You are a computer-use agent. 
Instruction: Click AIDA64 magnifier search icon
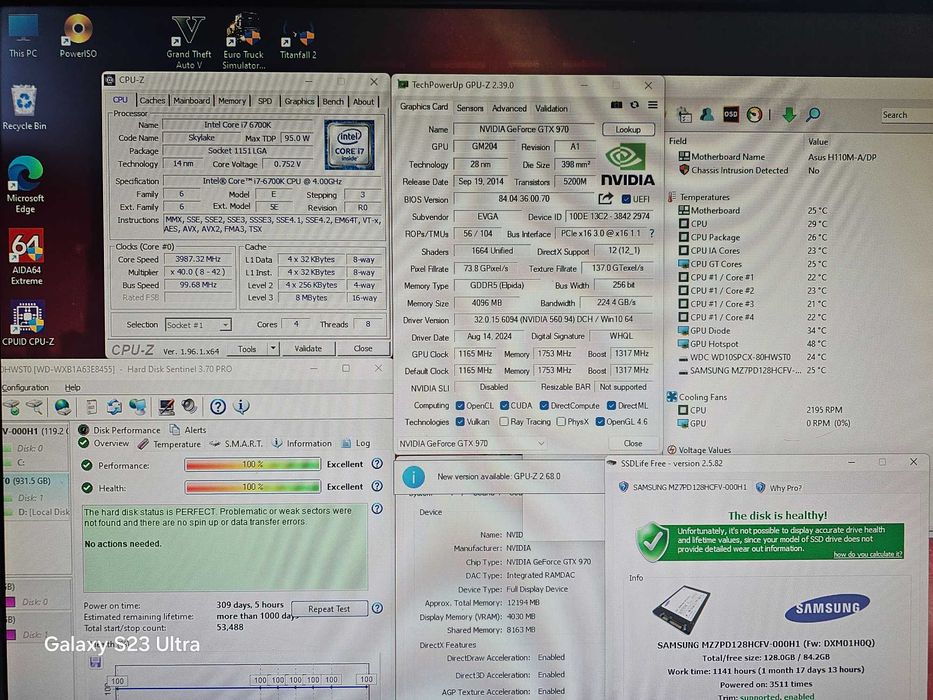(813, 114)
